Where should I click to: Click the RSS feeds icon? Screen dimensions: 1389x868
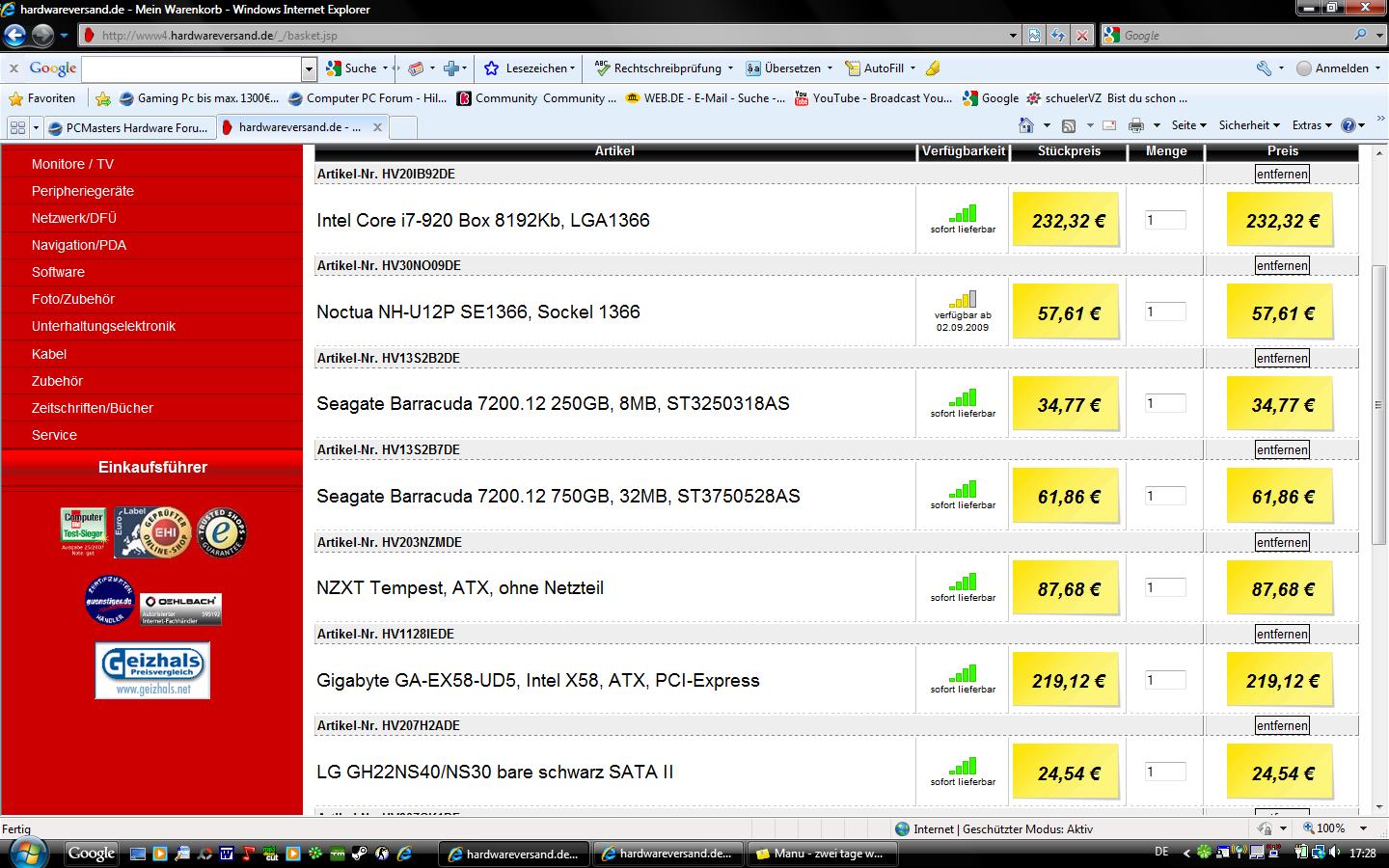tap(1068, 125)
